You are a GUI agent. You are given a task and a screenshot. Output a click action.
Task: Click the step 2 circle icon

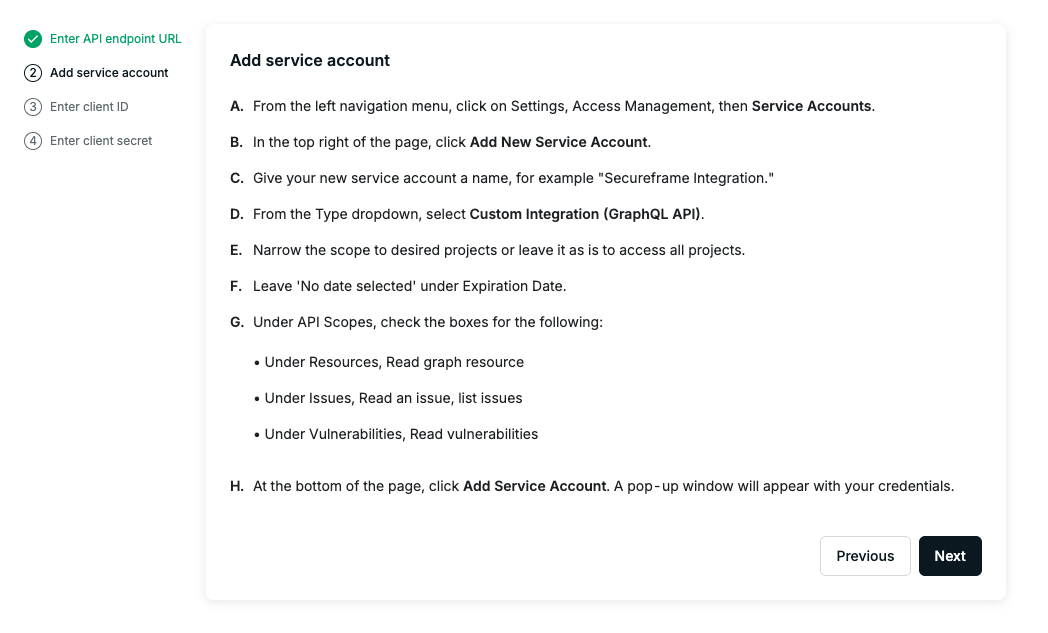pos(33,73)
